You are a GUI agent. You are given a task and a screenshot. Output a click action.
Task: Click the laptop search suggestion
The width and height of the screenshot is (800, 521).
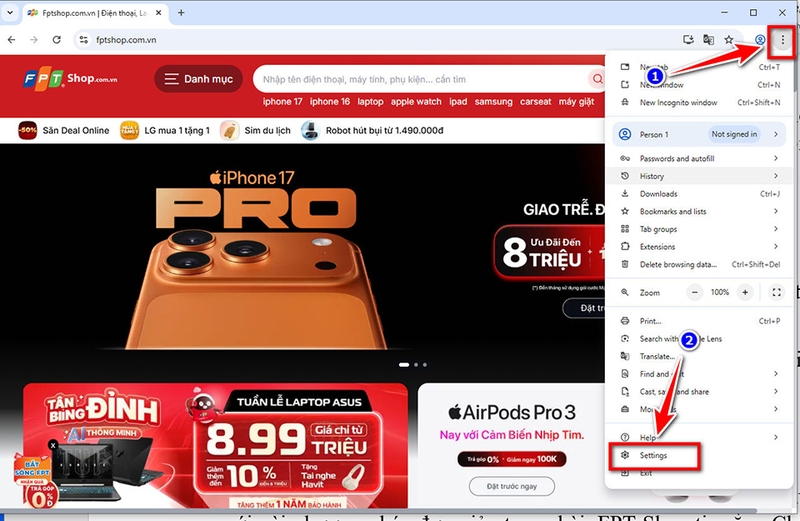point(370,102)
